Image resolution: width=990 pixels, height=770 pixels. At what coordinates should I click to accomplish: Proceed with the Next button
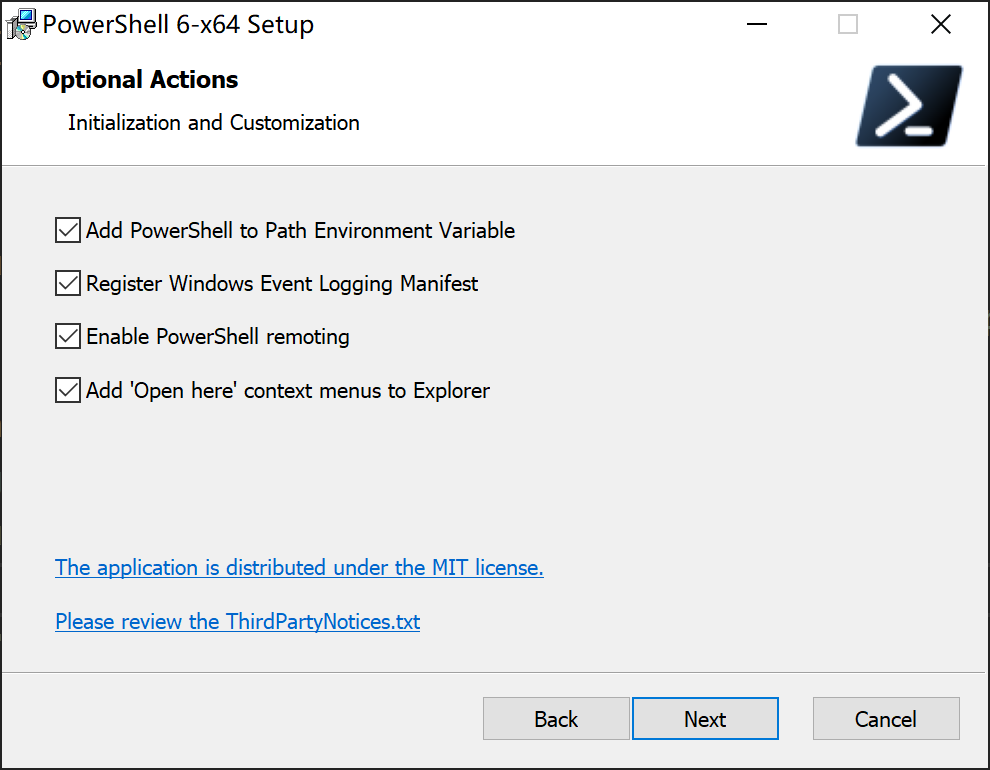(705, 719)
